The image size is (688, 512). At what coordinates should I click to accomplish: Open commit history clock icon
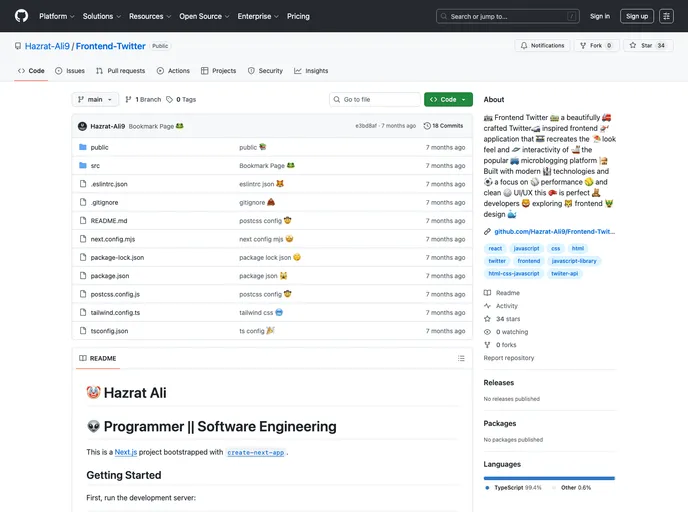427,126
